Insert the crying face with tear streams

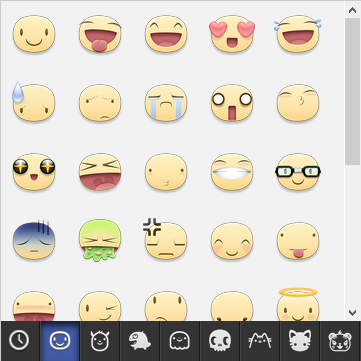coord(166,103)
